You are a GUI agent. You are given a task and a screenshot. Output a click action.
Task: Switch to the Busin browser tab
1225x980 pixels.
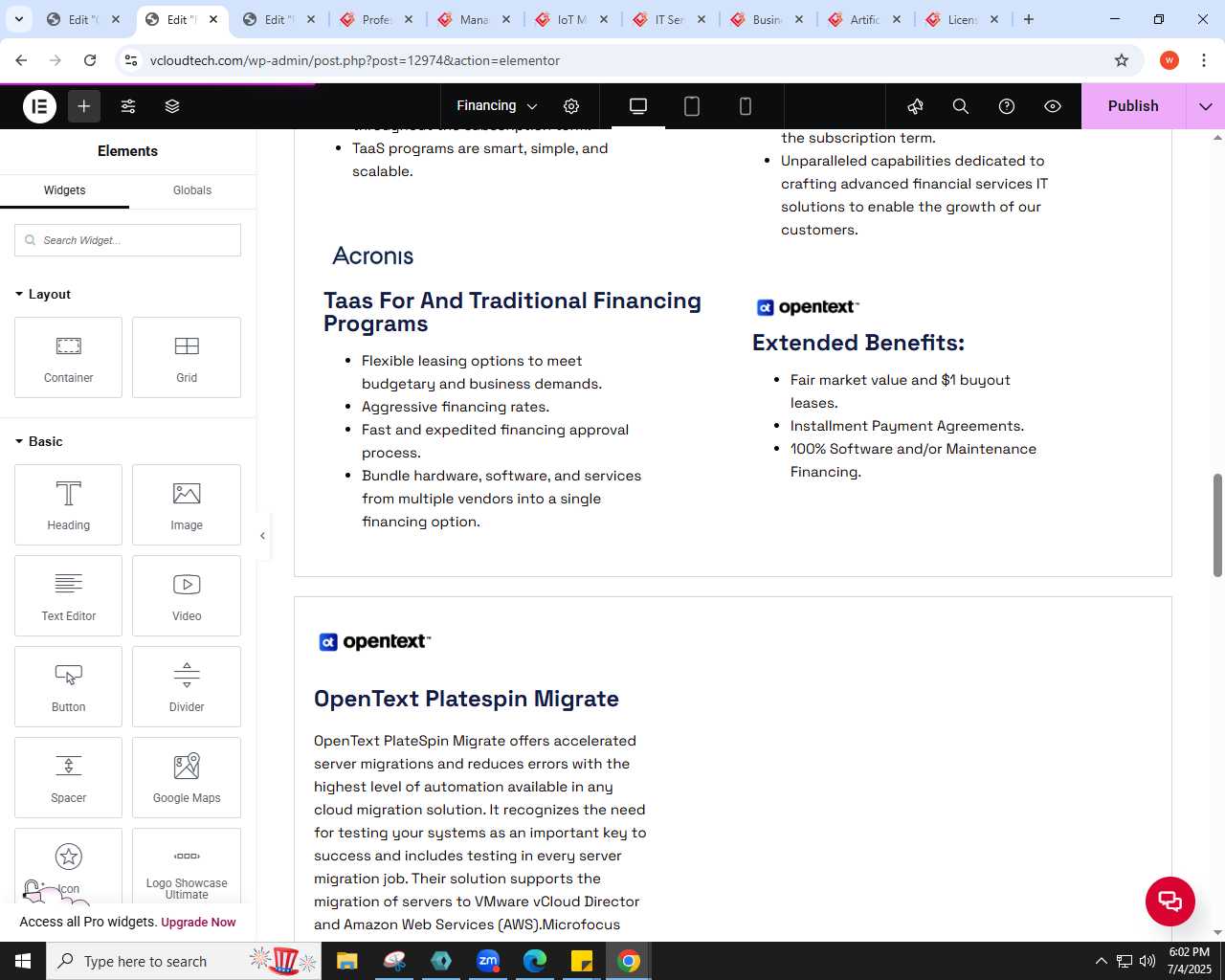click(x=768, y=19)
